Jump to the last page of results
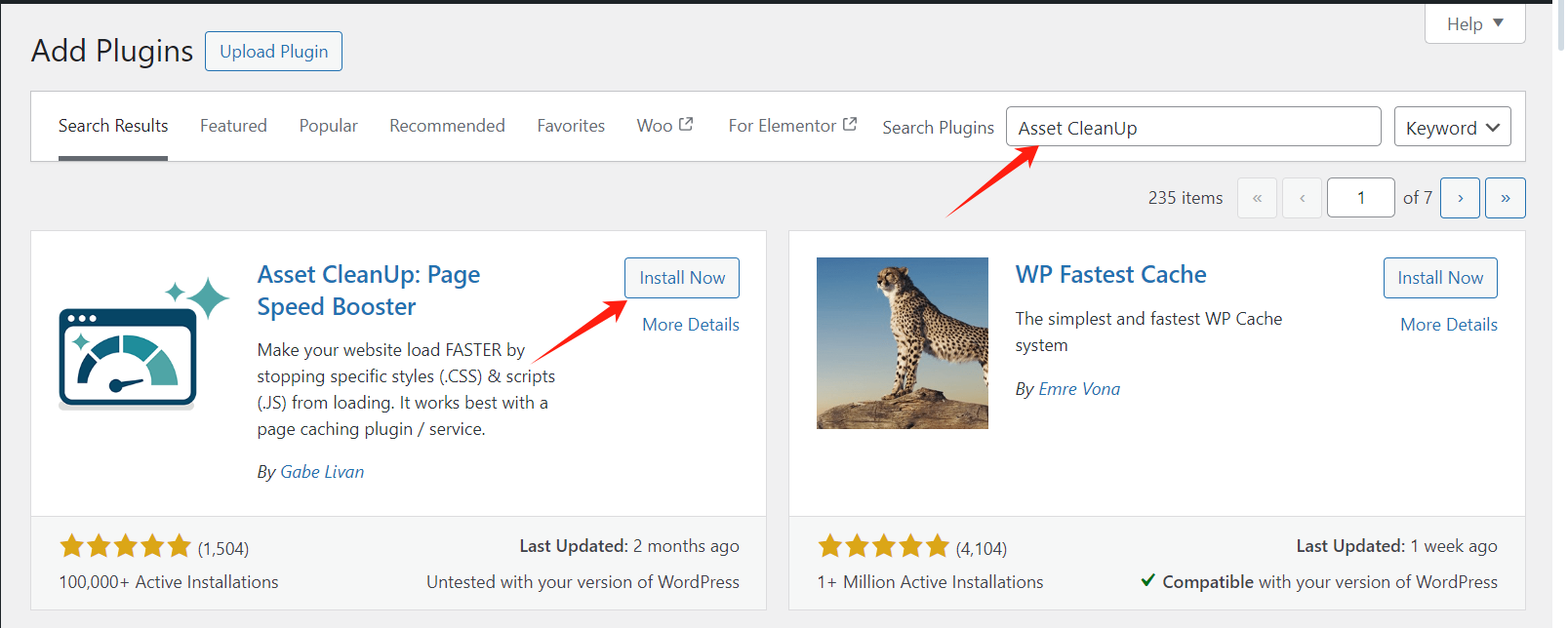Screen dimensions: 1568x628 1506,198
